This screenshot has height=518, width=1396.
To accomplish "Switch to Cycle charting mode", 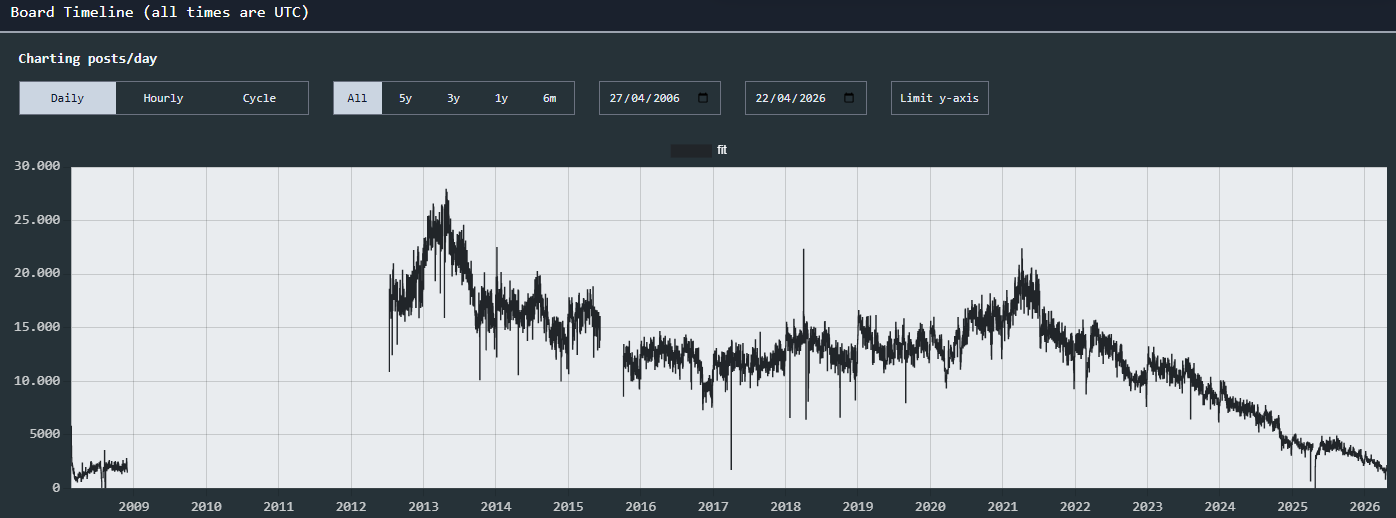I will [259, 98].
